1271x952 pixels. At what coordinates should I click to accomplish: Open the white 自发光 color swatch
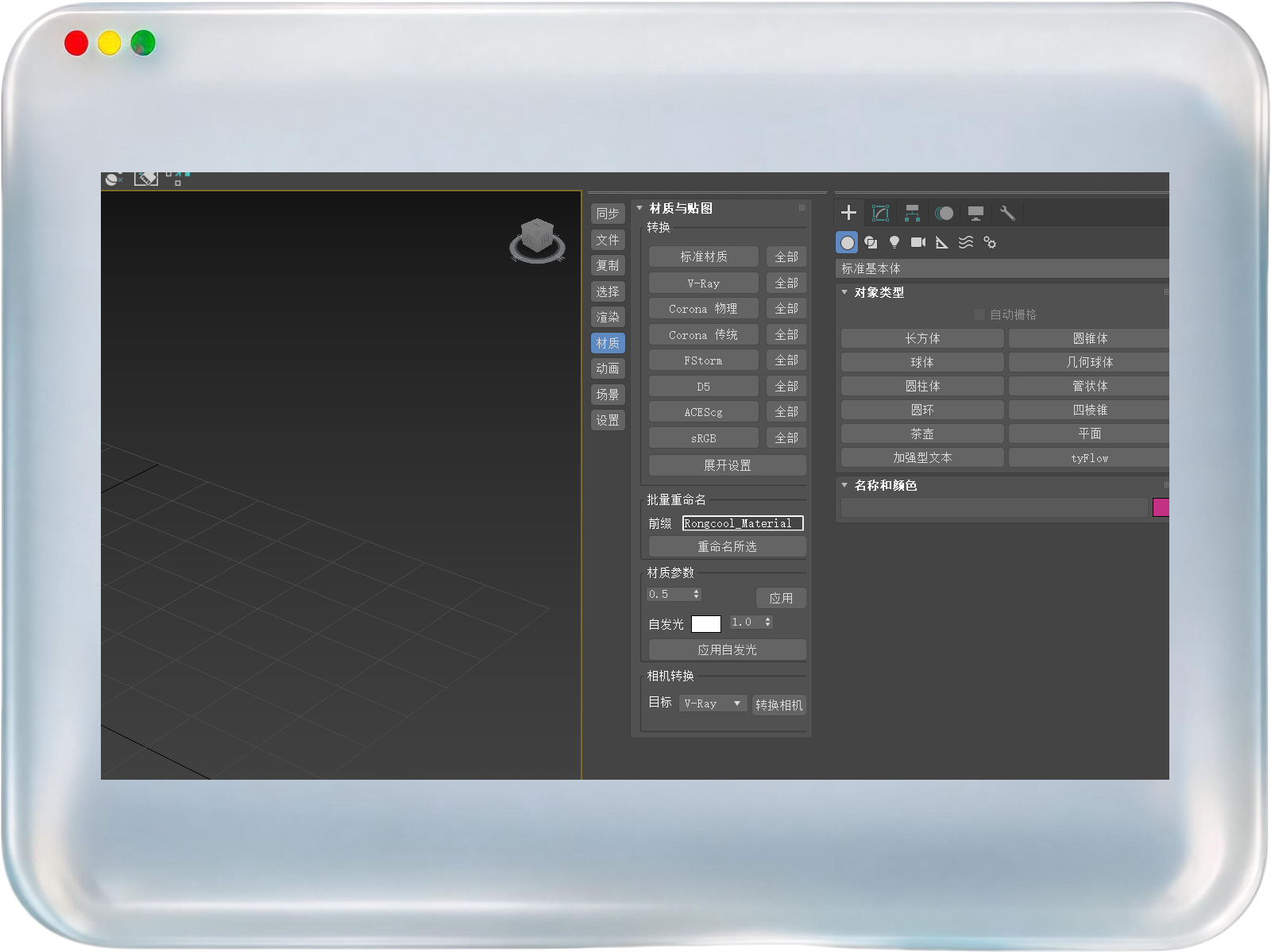coord(706,624)
